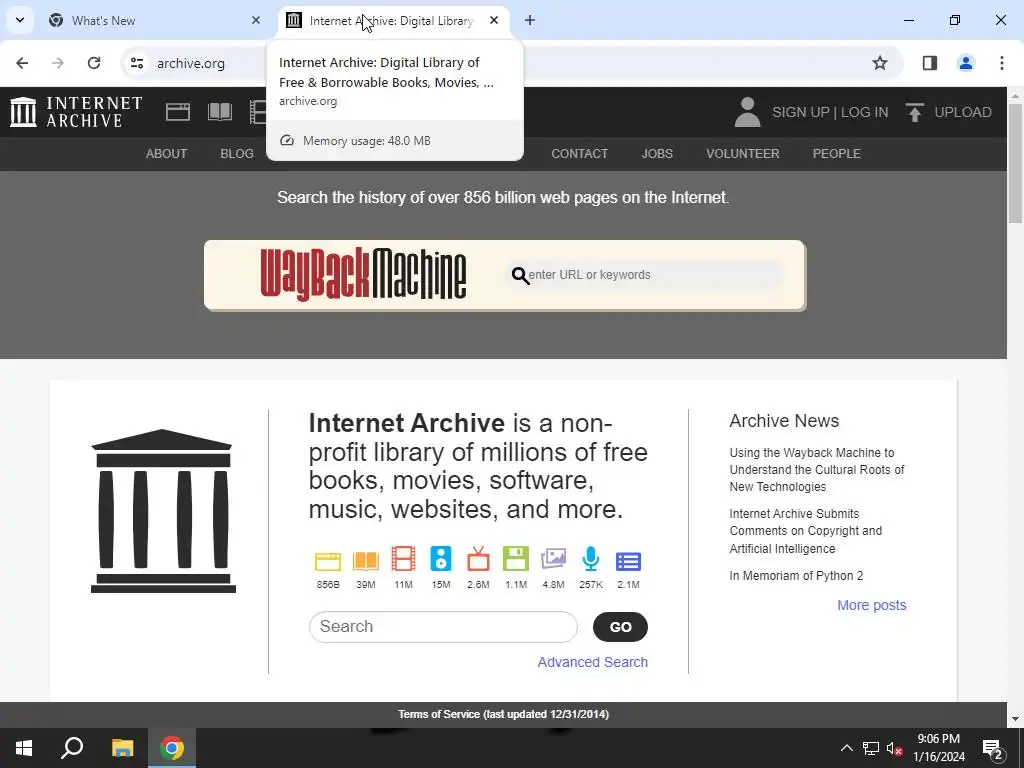Open the yellow web pages icon labeled 856B

coord(328,561)
